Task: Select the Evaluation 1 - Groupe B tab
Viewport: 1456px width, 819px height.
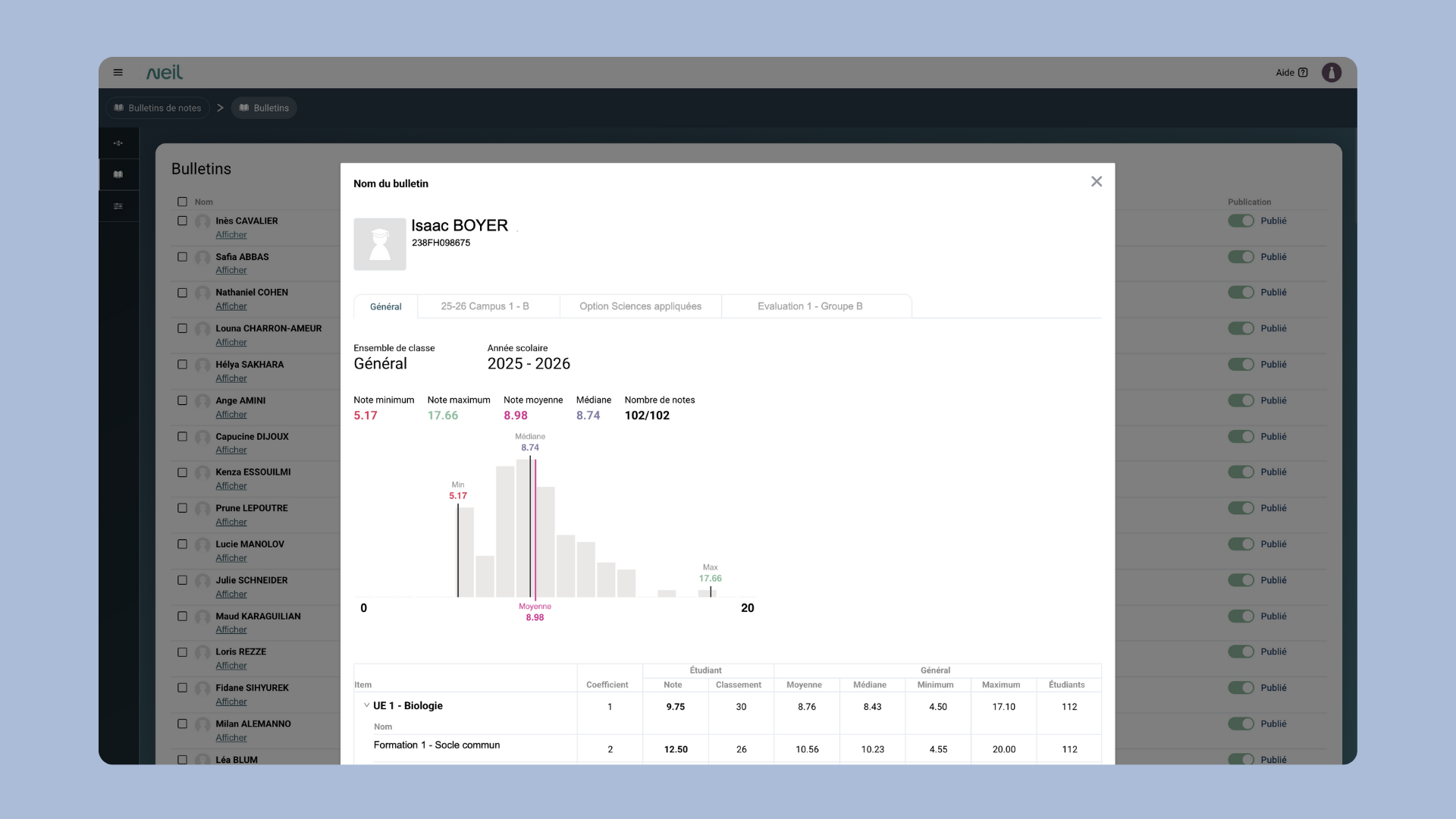Action: [810, 306]
